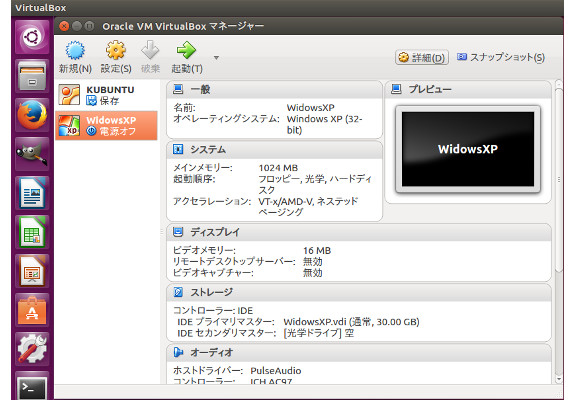575x400 pixels.
Task: Open LibreOffice Impress from the launcher
Action: click(x=32, y=271)
